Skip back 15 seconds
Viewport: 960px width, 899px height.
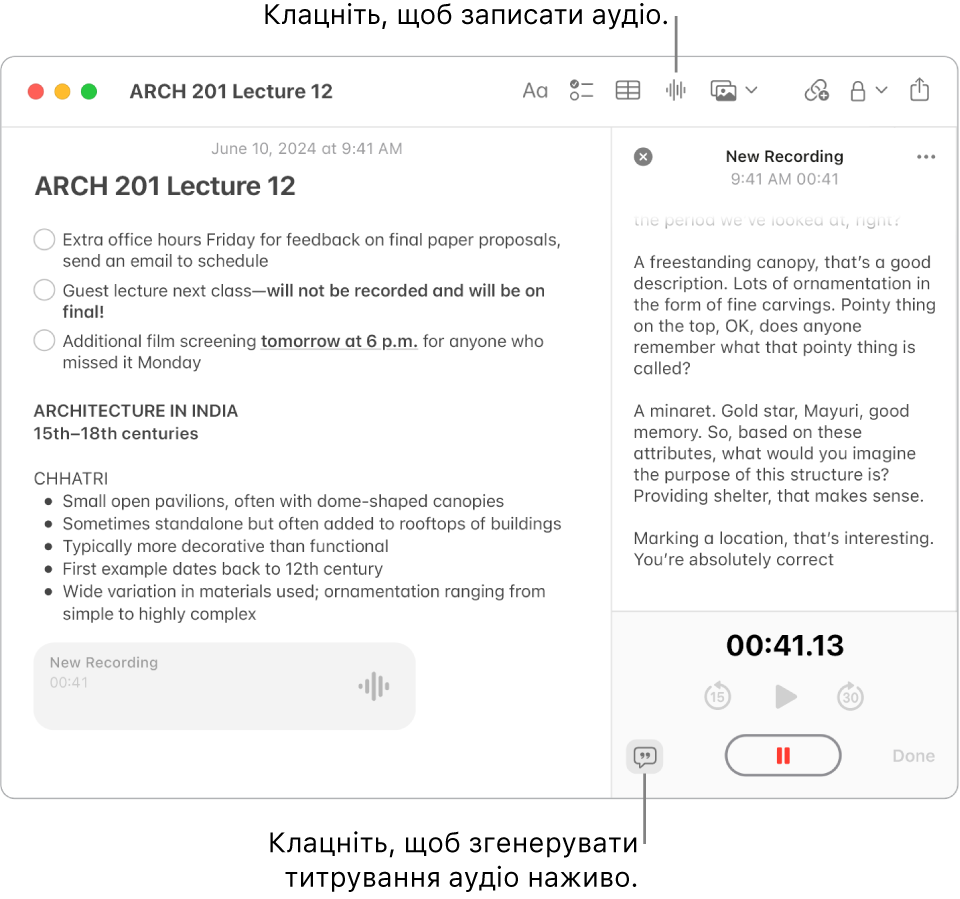click(717, 696)
